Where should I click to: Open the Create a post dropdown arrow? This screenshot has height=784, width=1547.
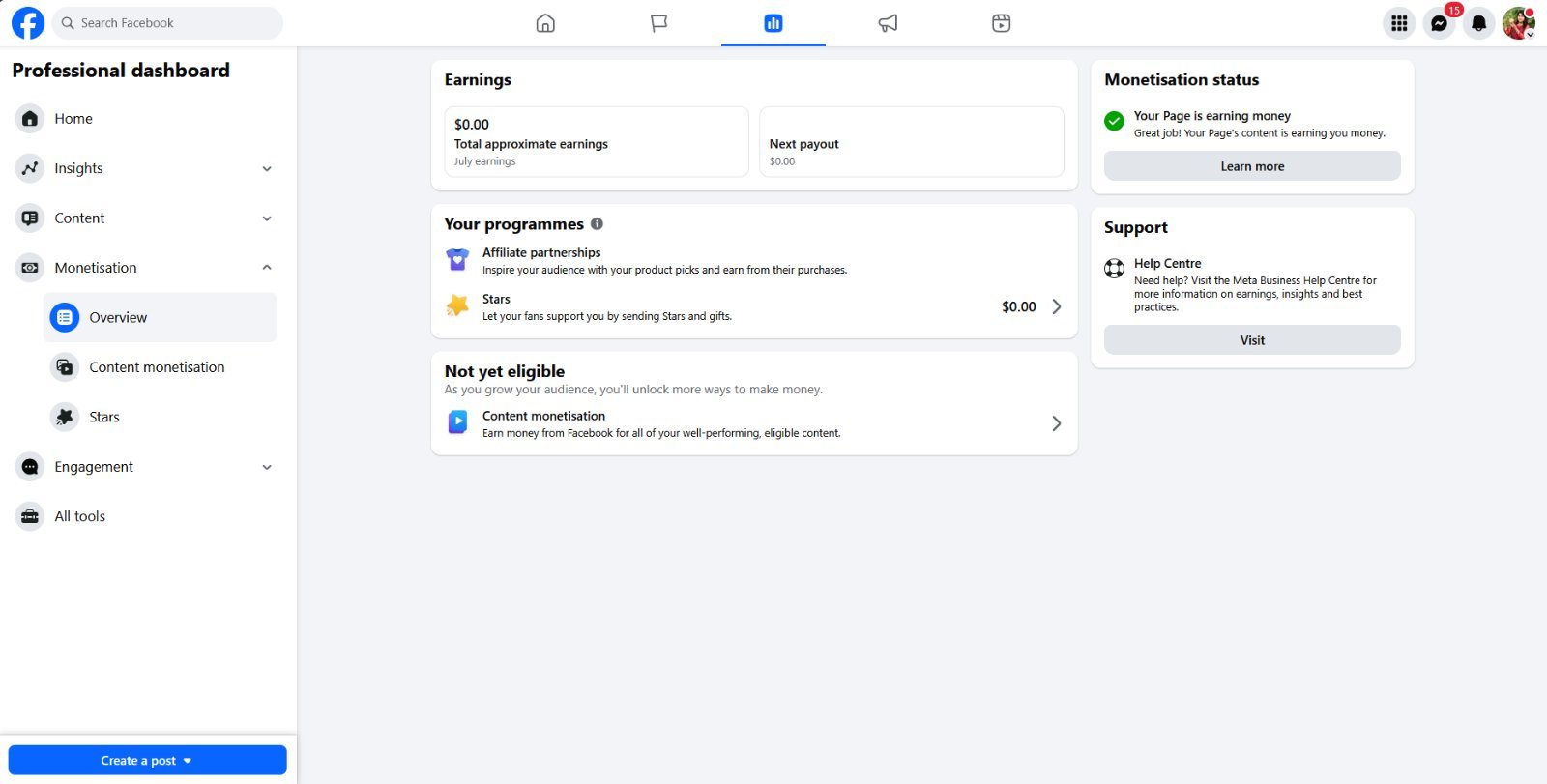(188, 761)
